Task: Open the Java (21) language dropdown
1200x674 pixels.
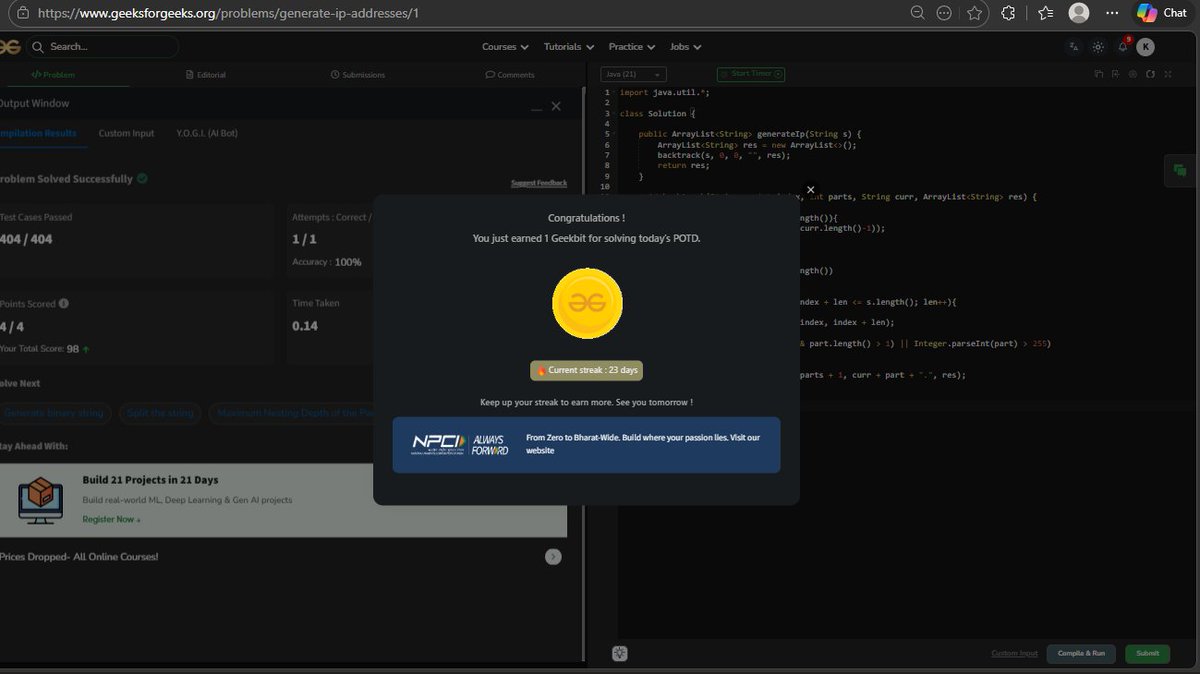Action: (634, 74)
